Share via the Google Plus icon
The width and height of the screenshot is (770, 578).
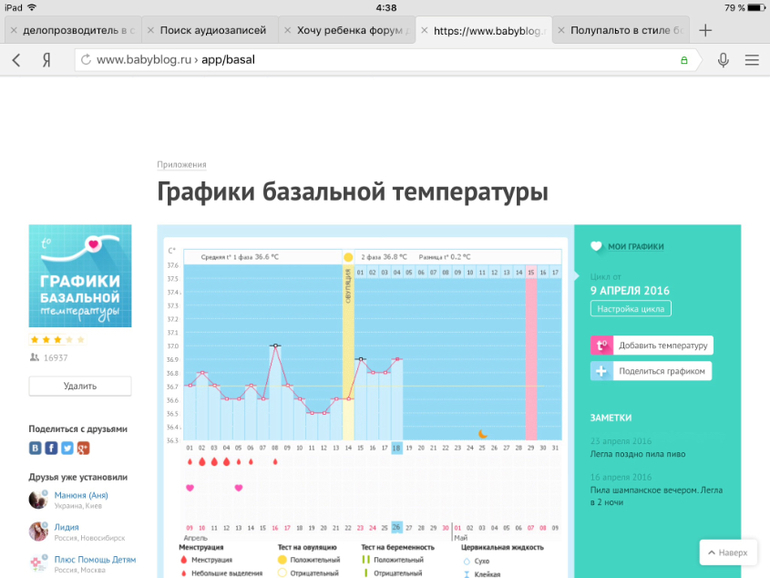tap(83, 448)
